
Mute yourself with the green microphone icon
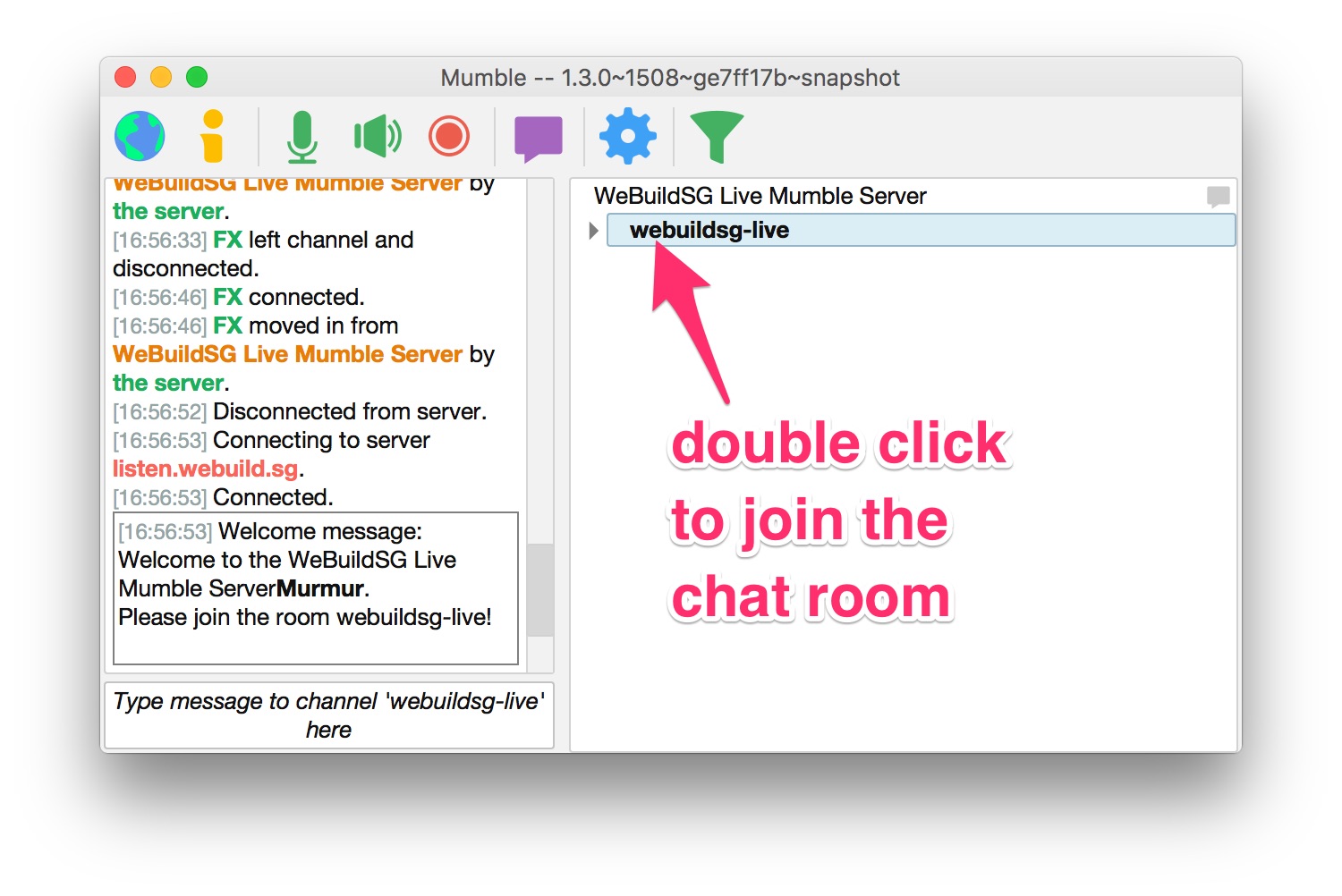pos(302,137)
